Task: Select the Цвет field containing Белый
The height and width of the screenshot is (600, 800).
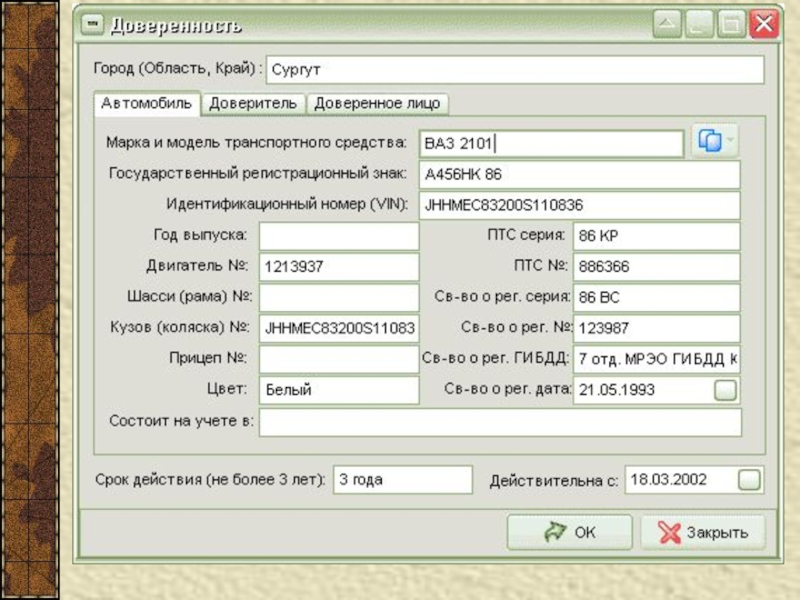Action: (338, 390)
